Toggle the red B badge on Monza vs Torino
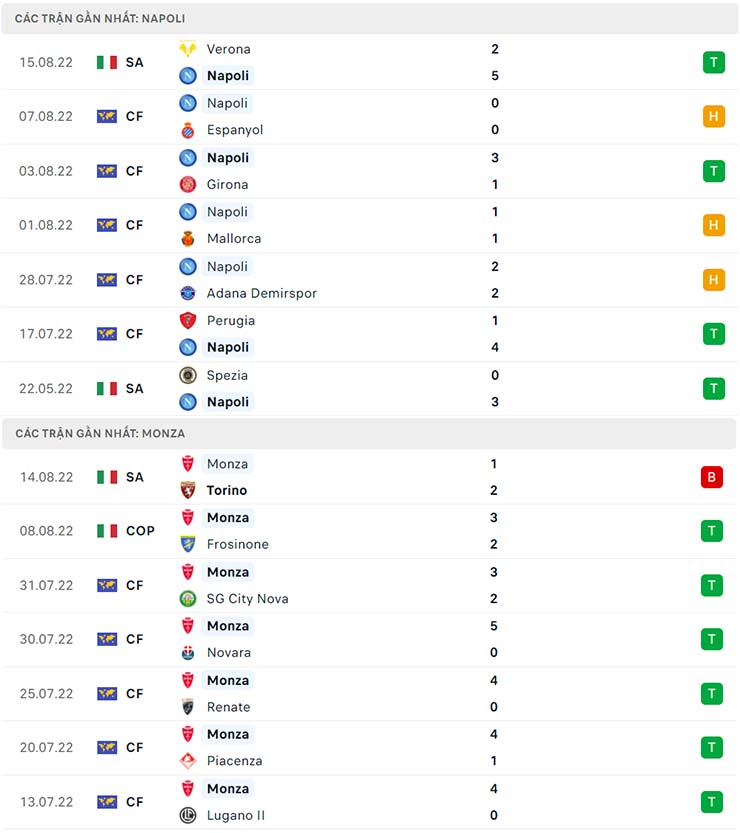Screen dimensions: 740x833 712,477
